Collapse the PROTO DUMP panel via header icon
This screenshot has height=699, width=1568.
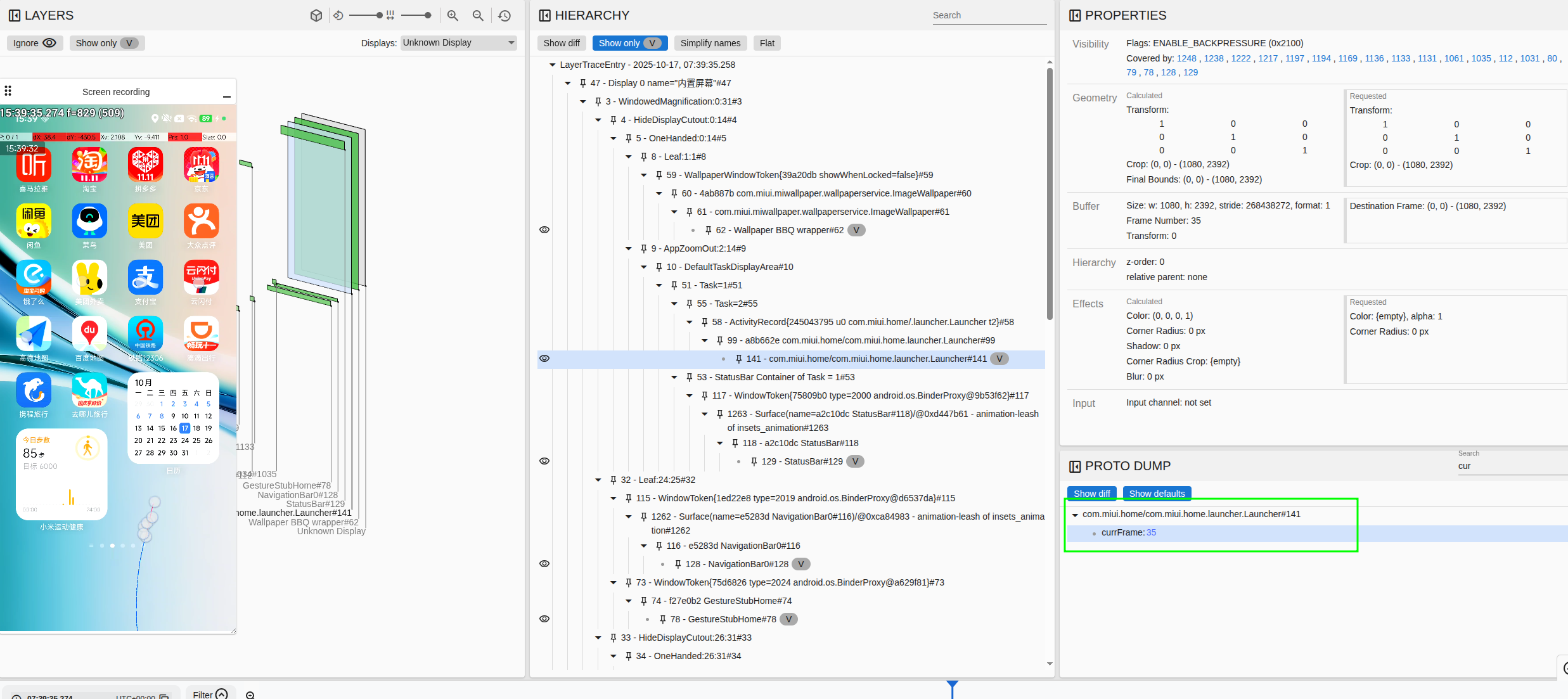1074,466
